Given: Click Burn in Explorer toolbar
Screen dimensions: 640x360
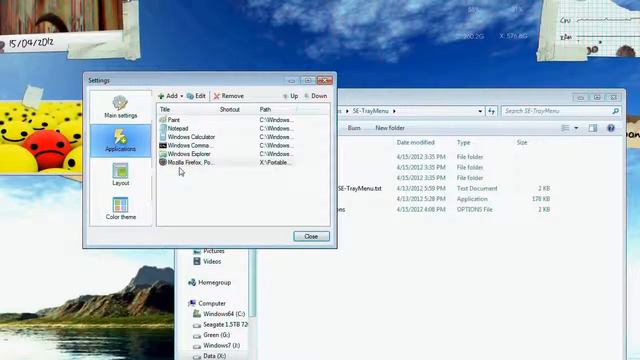Looking at the screenshot, I should point(354,128).
